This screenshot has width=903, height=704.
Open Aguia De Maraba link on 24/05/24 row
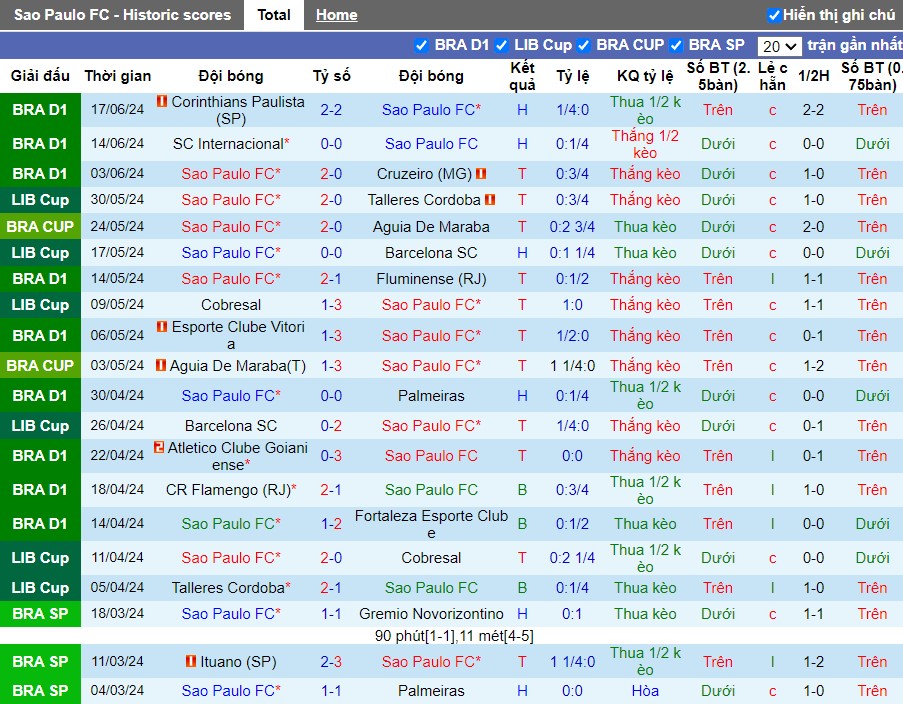click(x=431, y=227)
